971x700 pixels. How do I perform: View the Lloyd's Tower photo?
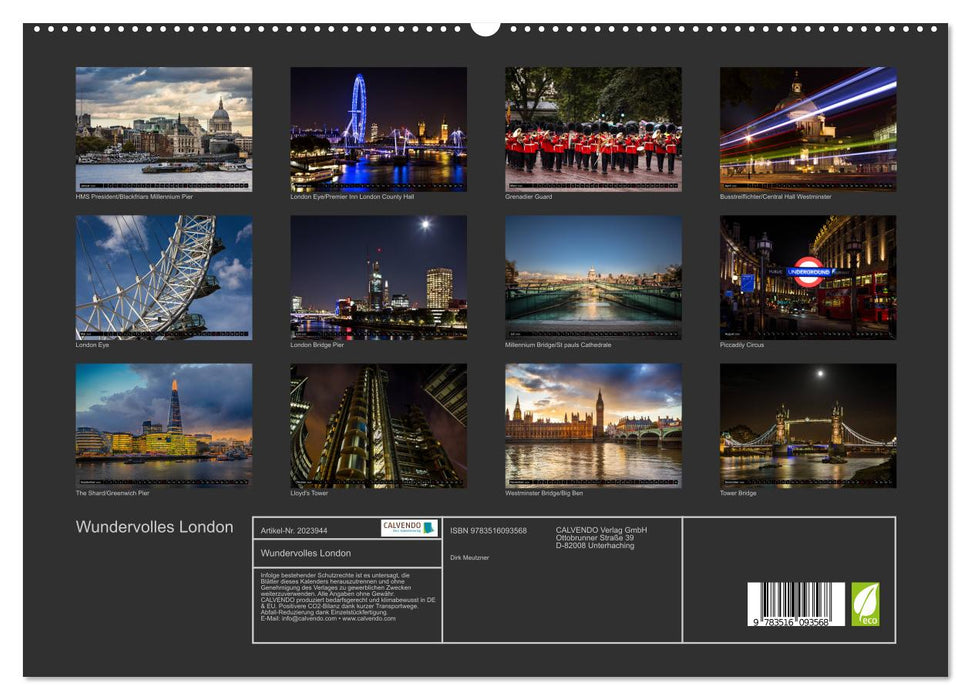coord(378,428)
